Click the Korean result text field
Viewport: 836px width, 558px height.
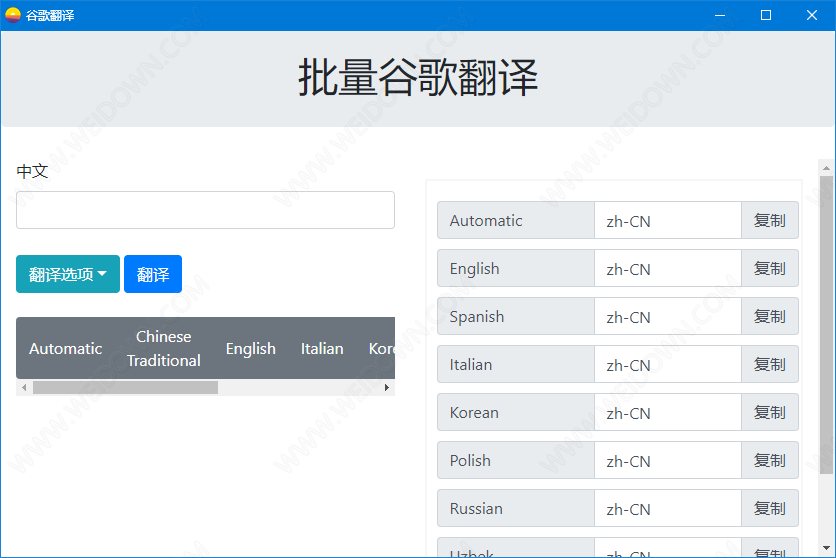pyautogui.click(x=668, y=412)
